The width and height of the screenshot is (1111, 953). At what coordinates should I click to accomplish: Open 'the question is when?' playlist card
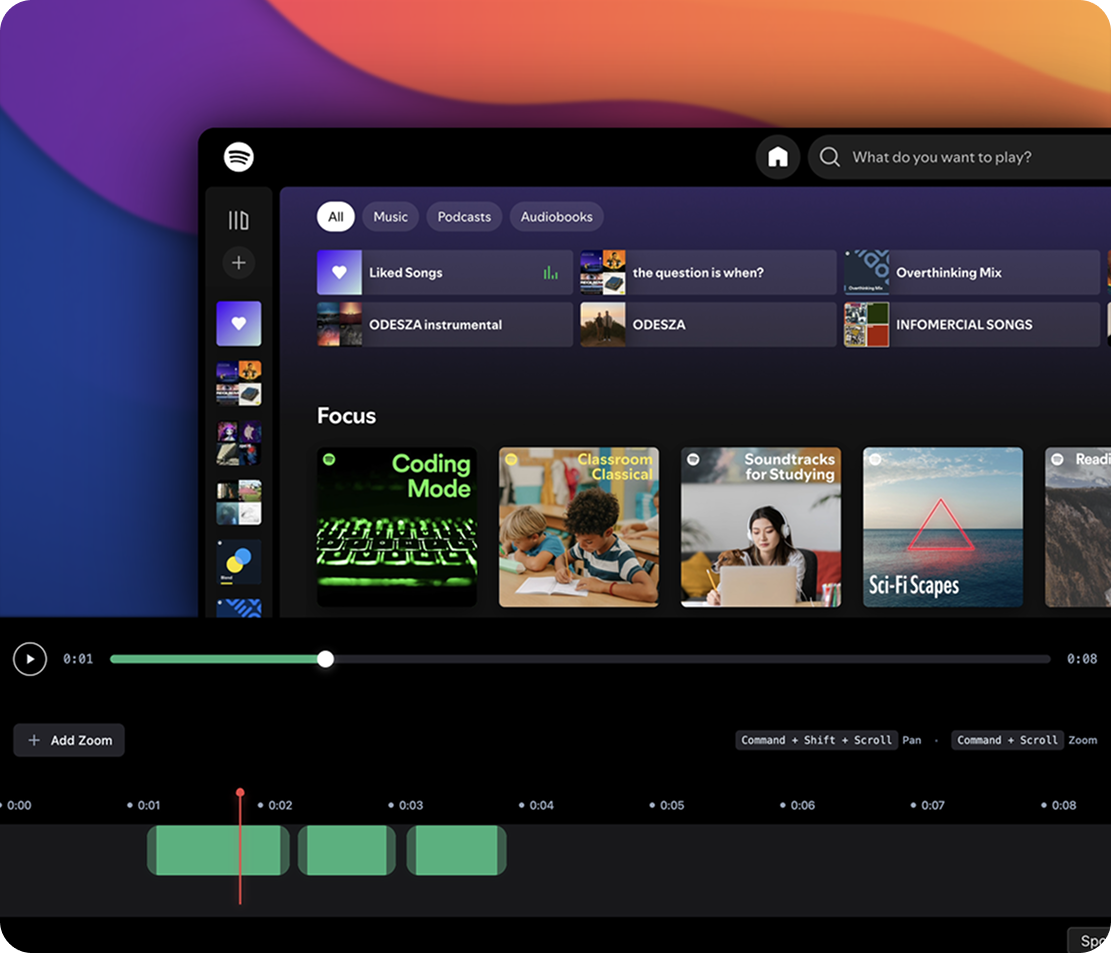click(708, 272)
